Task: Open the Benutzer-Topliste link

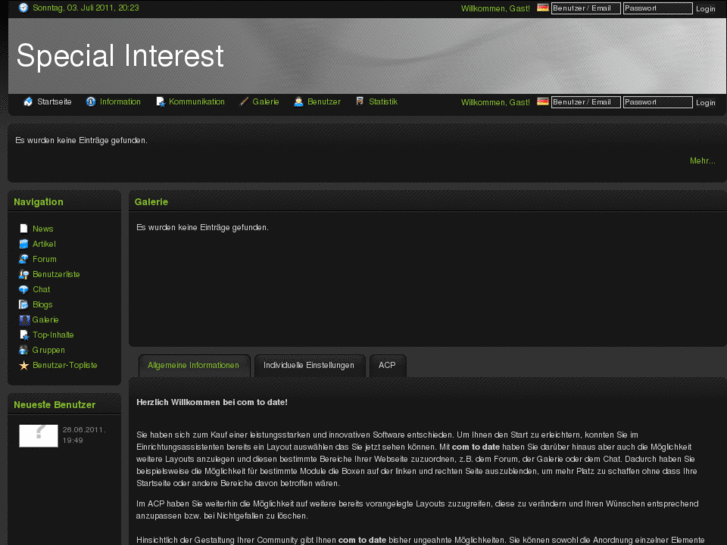Action: point(65,365)
